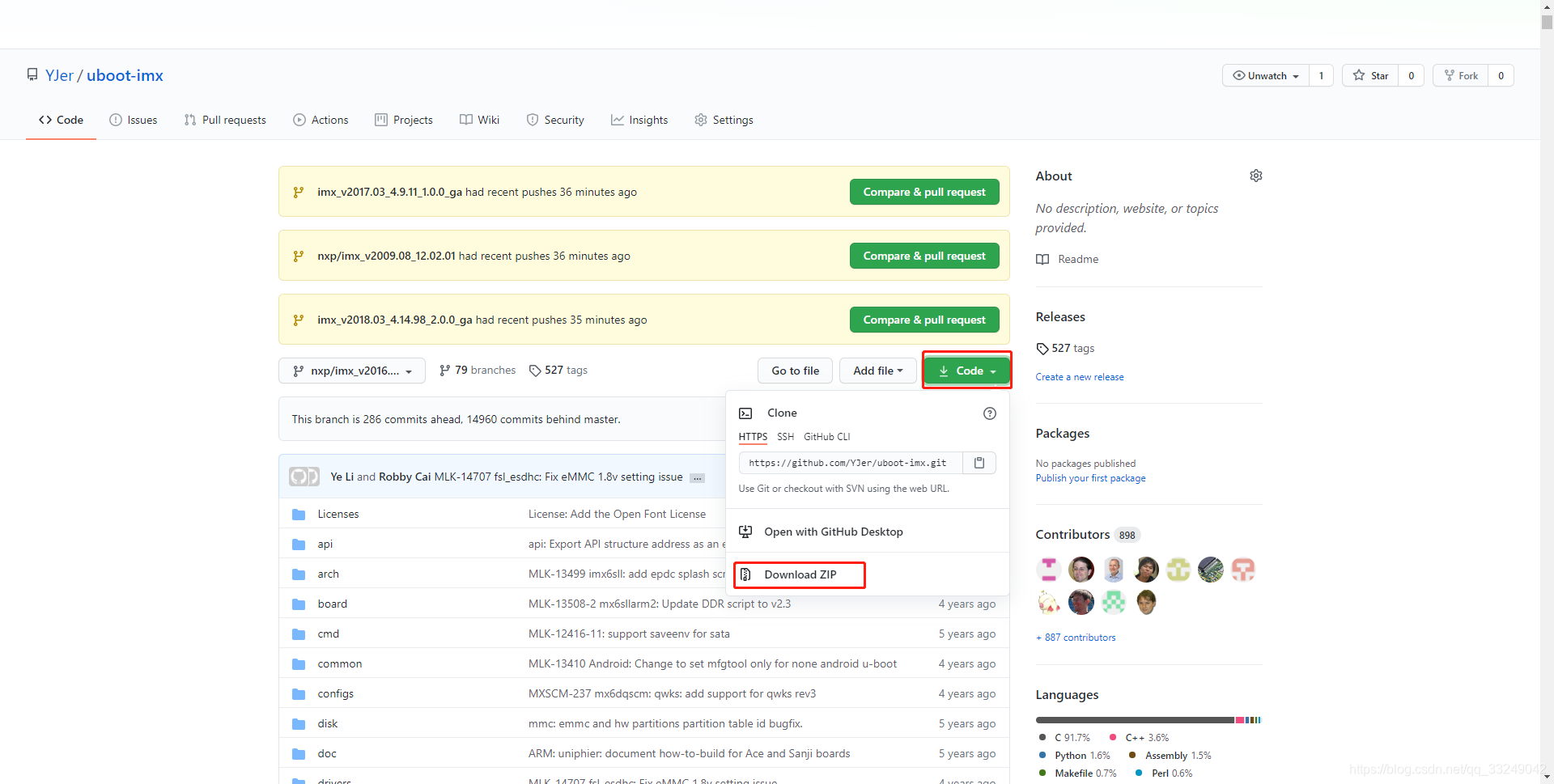1554x784 pixels.
Task: Click Go to file button
Action: pos(795,371)
